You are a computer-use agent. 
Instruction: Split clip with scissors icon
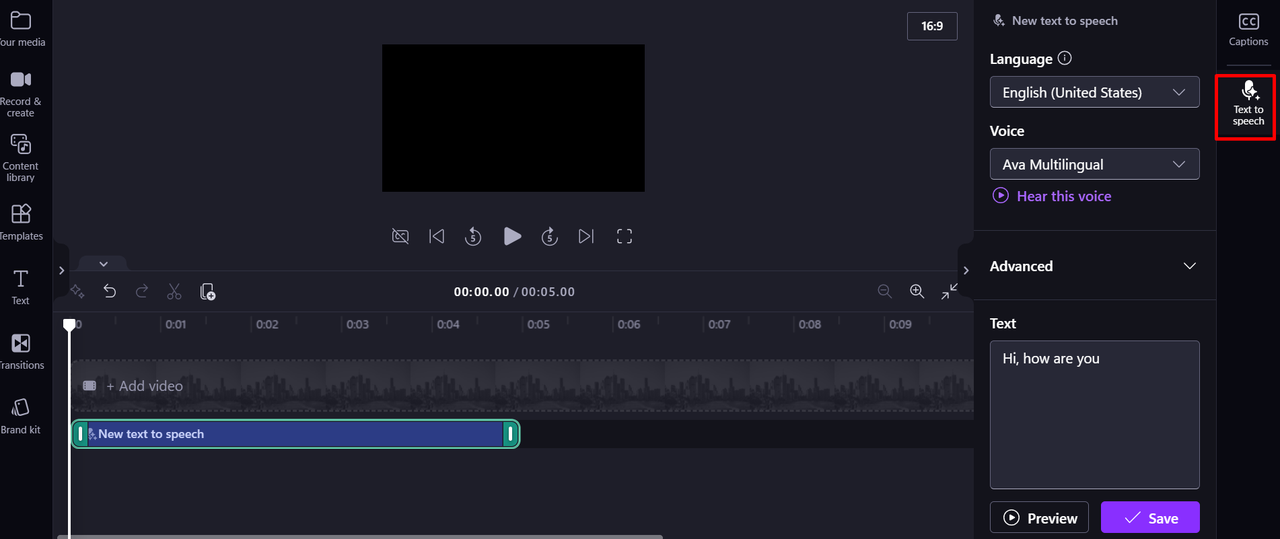[x=174, y=291]
